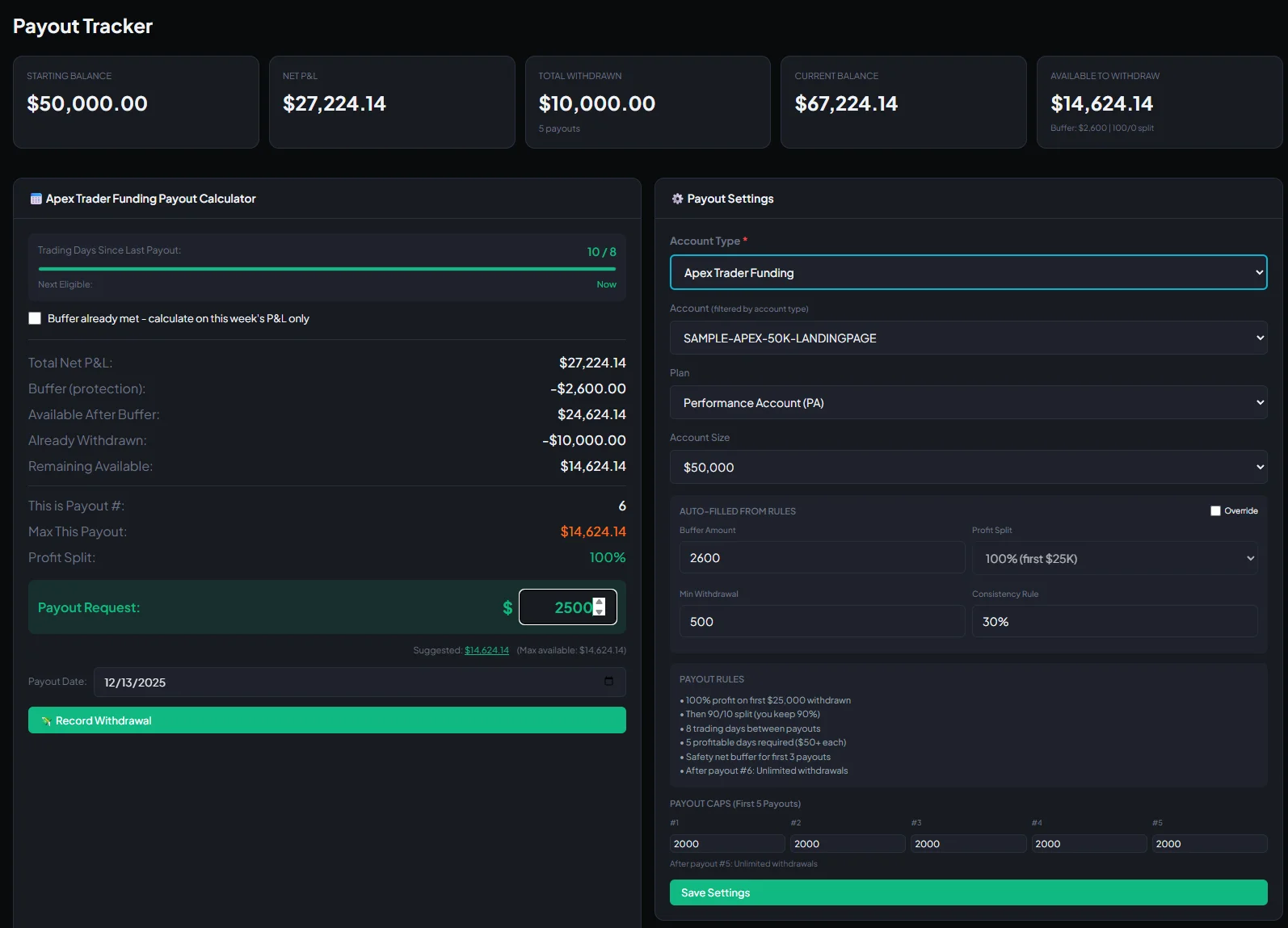
Task: Click the suggested $14,624.14 link
Action: point(486,650)
